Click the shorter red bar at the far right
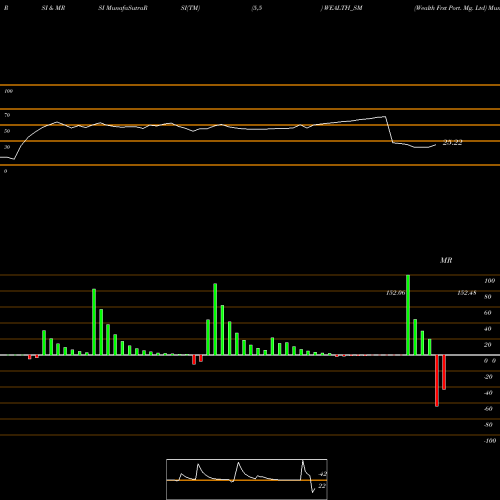Screen dimensions: 500x500 pyautogui.click(x=444, y=372)
